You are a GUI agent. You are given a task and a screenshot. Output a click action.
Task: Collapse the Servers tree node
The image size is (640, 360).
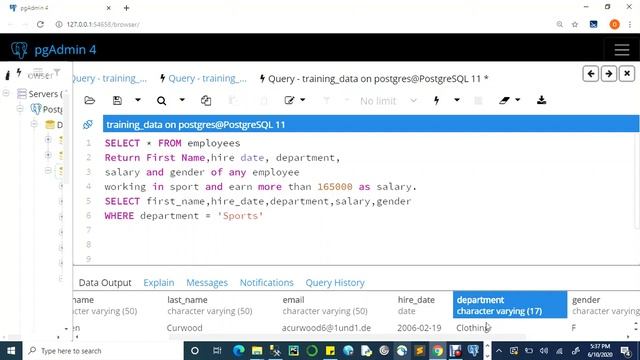point(6,93)
